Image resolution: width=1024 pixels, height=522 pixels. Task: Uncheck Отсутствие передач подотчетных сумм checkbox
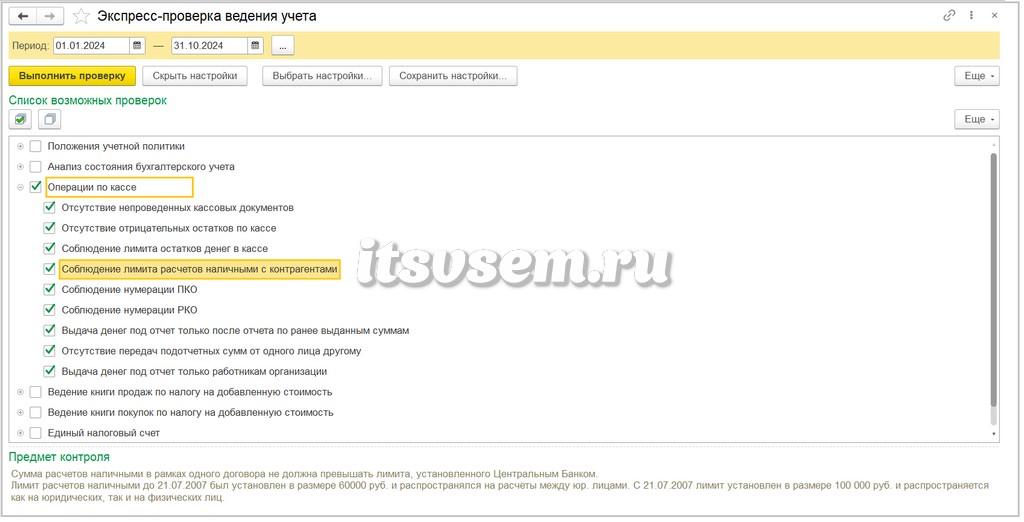(49, 351)
